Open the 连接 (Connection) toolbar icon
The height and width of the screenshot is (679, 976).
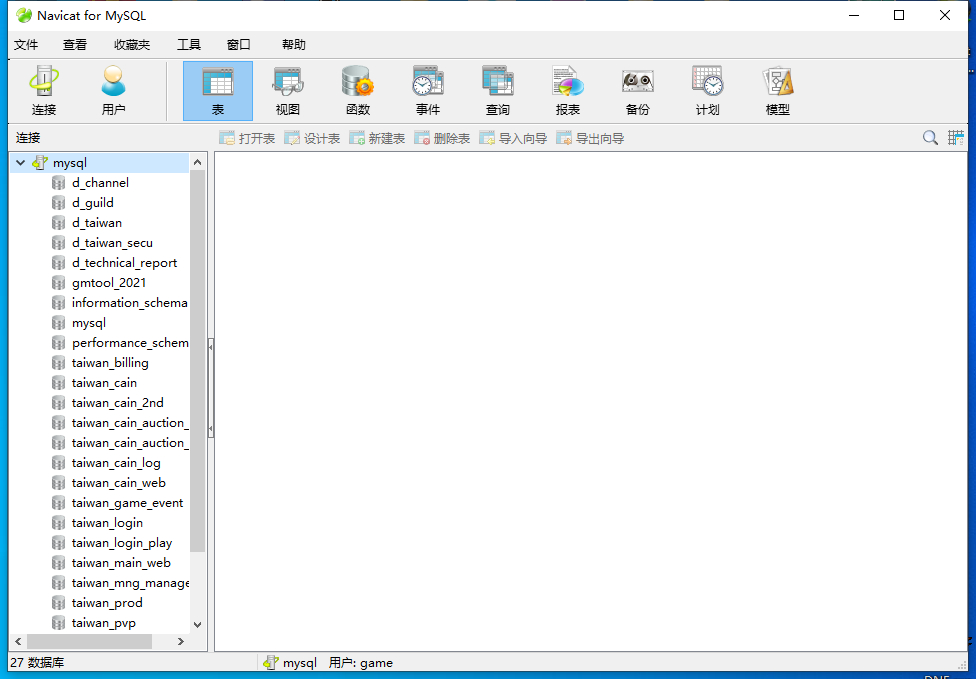tap(44, 91)
